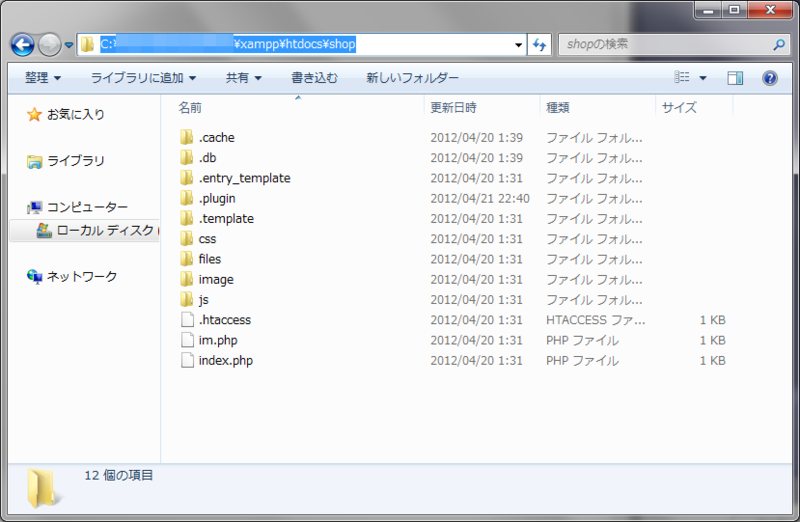Select the index.php file name
Viewport: 800px width, 522px height.
pos(226,361)
